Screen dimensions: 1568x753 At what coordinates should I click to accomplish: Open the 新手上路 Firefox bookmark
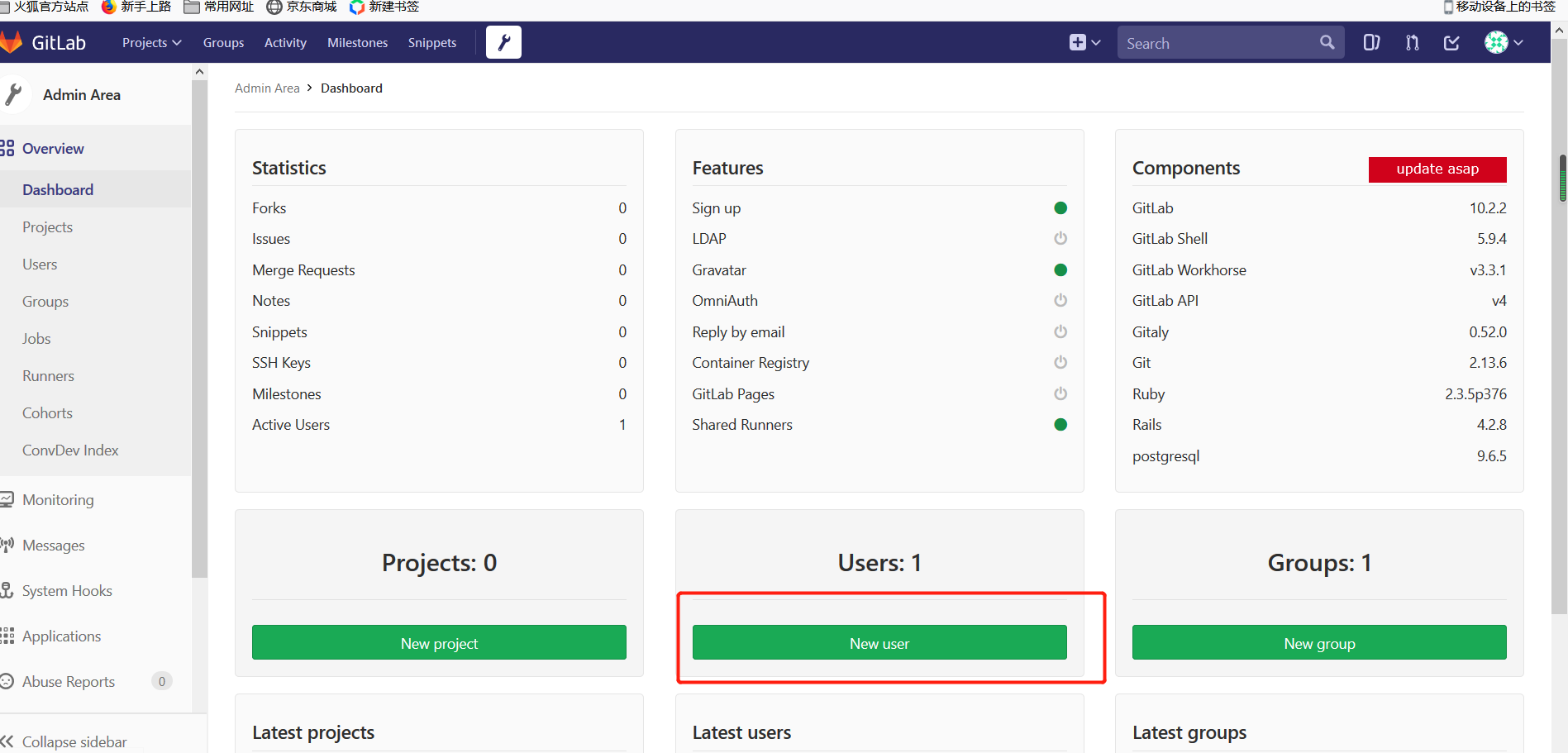[x=136, y=7]
